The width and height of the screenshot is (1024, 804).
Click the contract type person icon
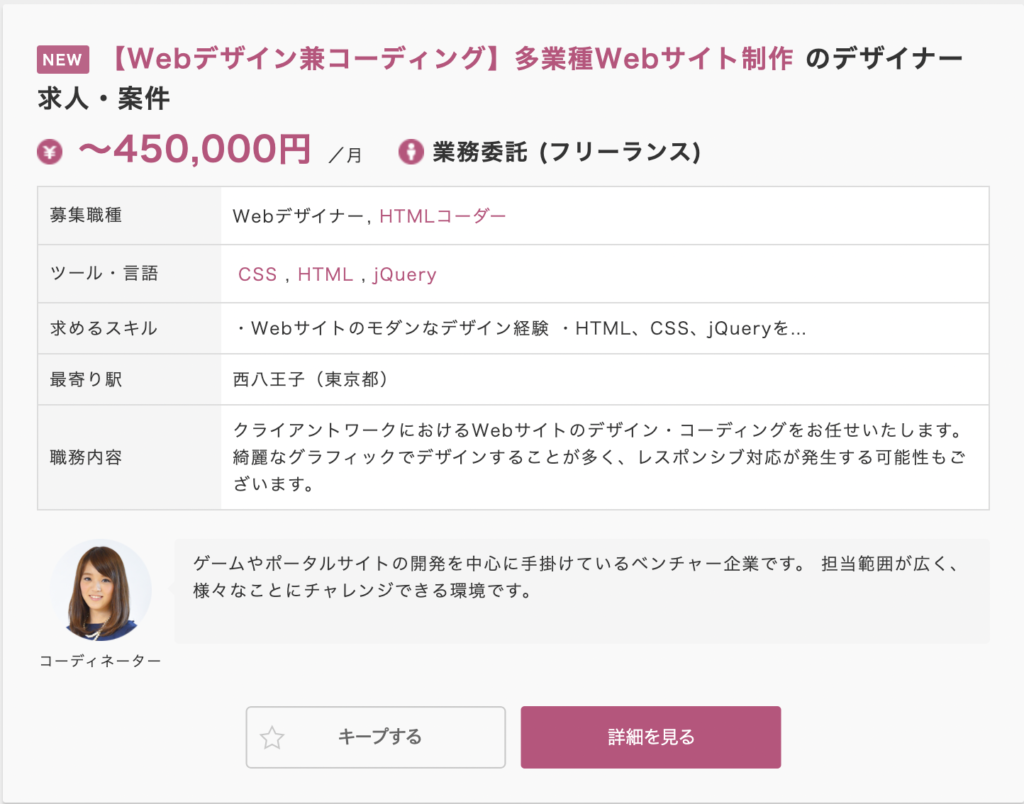[x=409, y=152]
